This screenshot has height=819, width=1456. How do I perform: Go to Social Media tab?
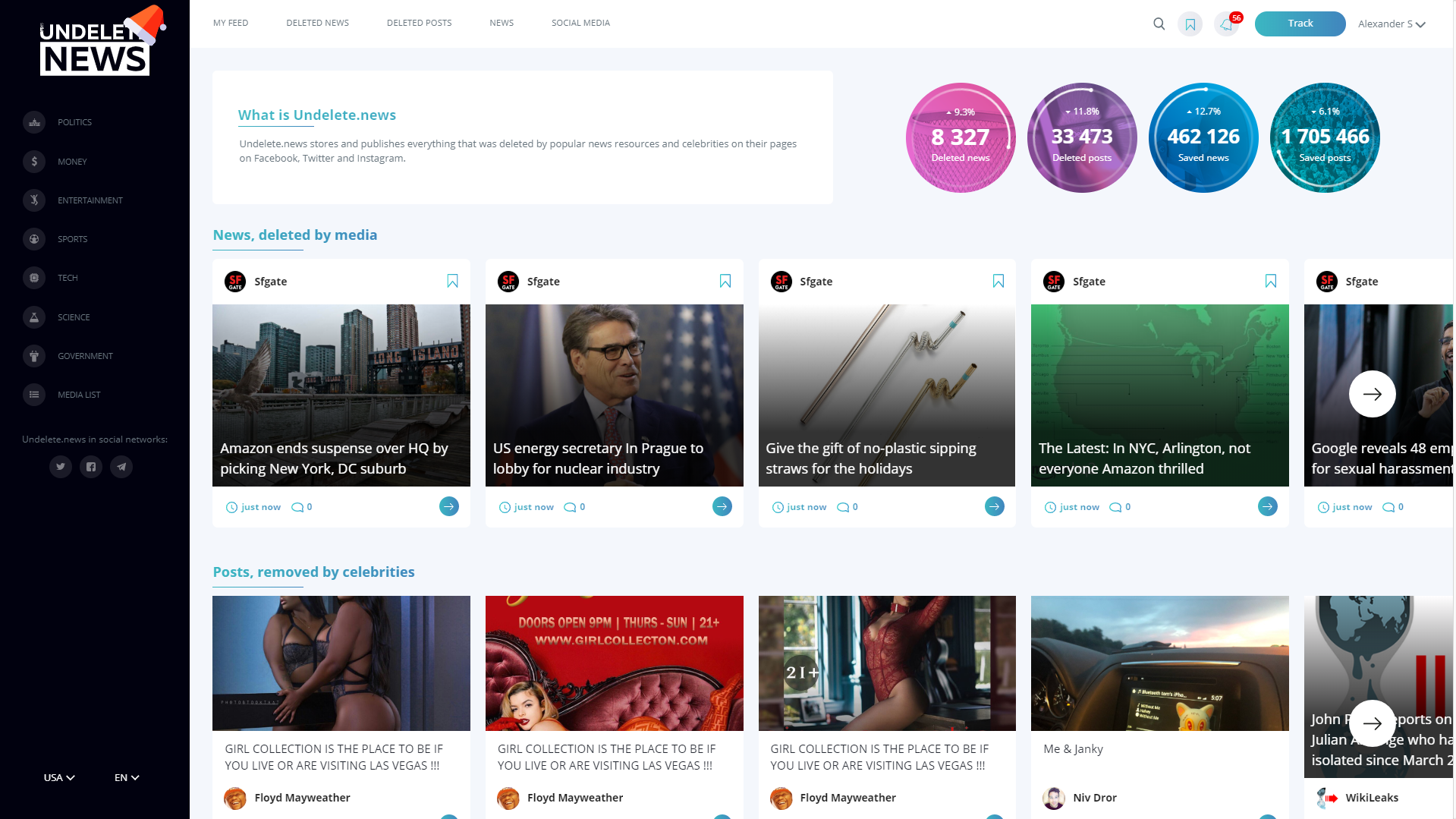point(580,23)
